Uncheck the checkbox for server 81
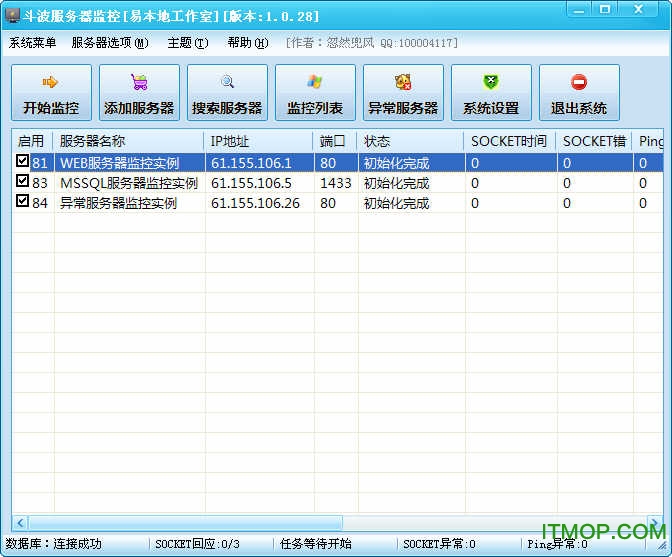The image size is (672, 557). pos(22,161)
